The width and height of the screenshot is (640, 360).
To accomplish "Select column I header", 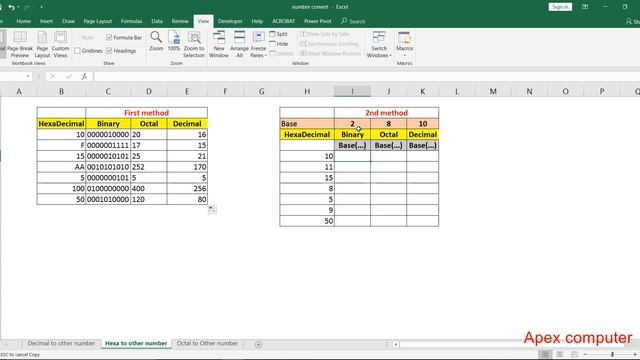I will pyautogui.click(x=352, y=91).
